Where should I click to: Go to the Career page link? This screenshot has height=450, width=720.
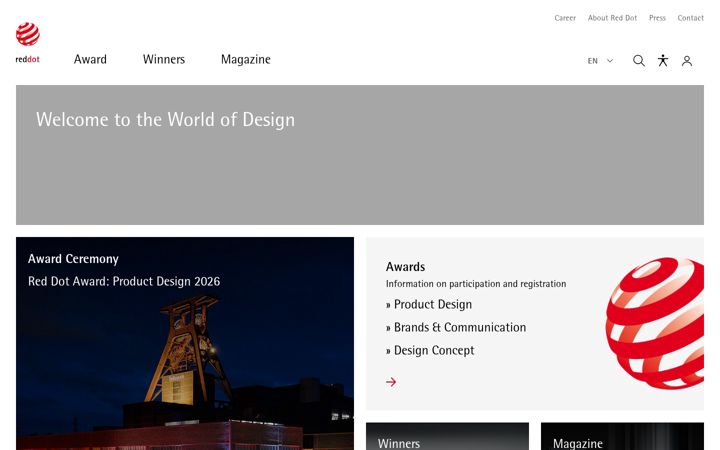(565, 18)
